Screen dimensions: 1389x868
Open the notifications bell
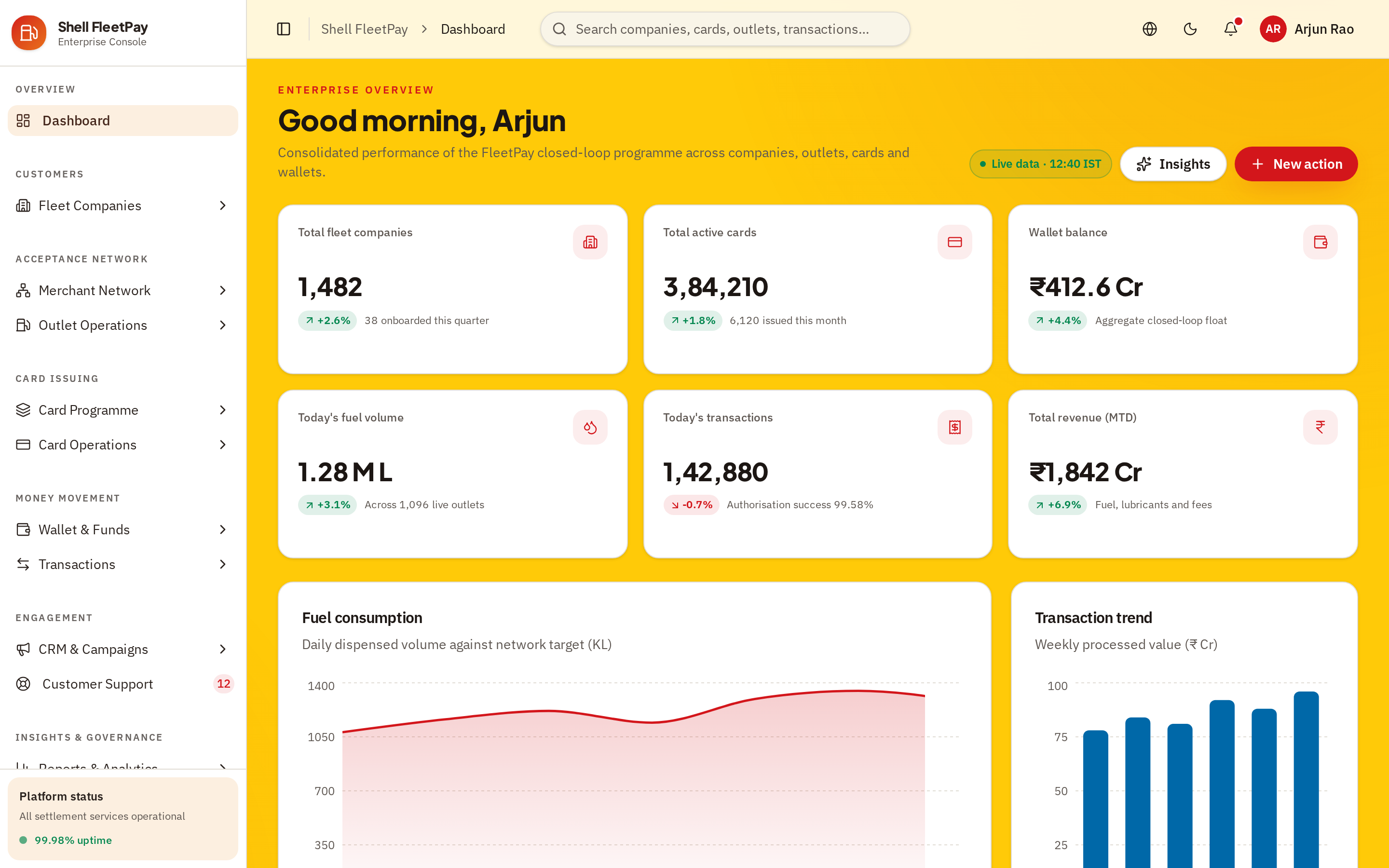[1231, 29]
